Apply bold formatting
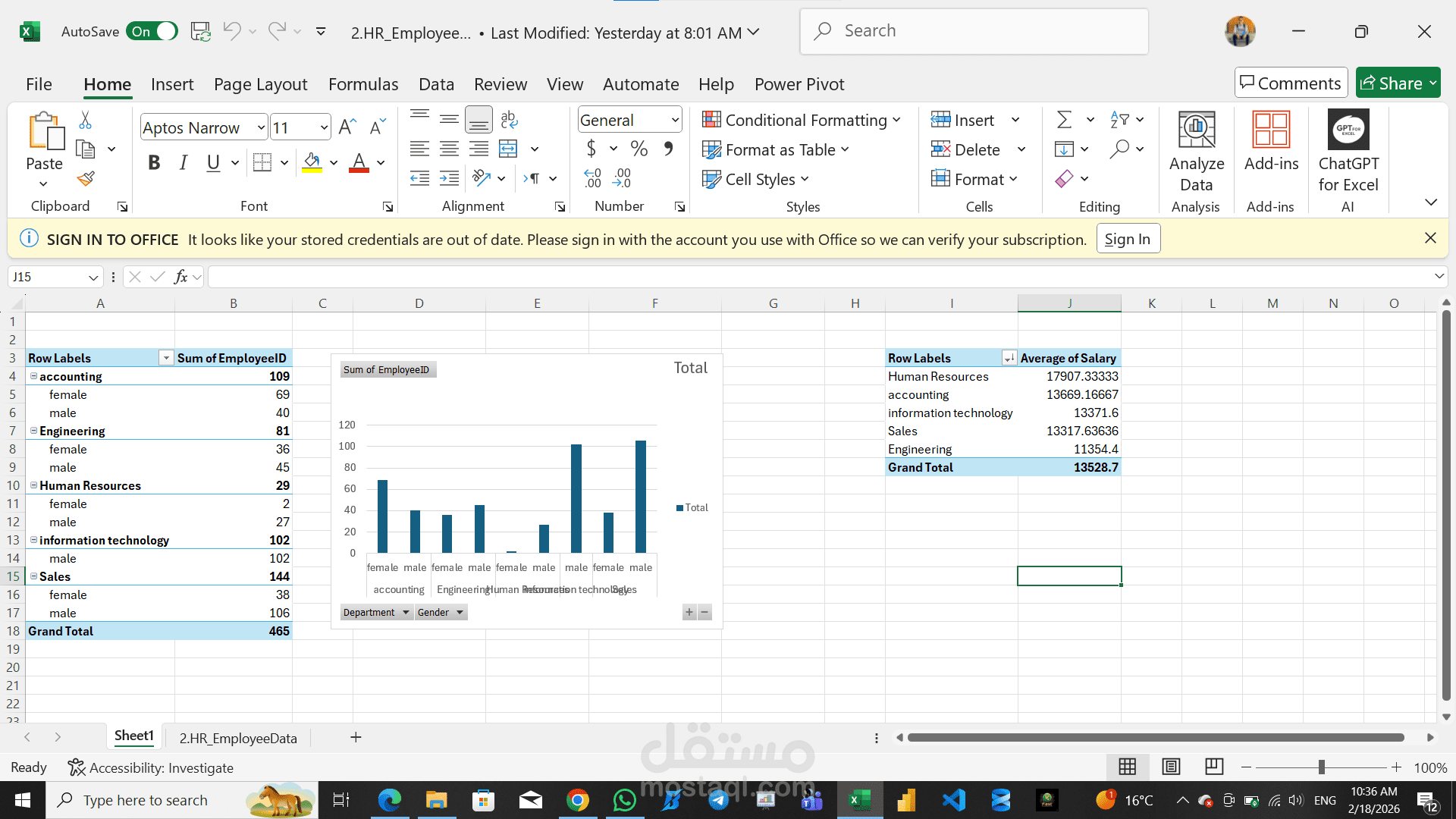 point(154,162)
